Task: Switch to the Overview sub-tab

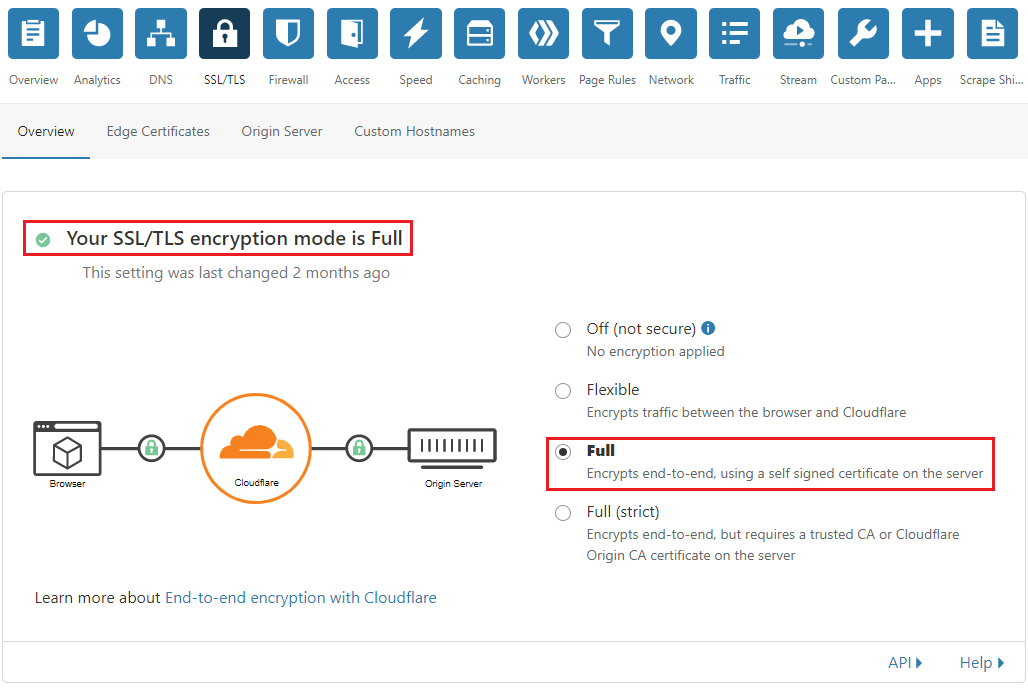Action: coord(46,131)
